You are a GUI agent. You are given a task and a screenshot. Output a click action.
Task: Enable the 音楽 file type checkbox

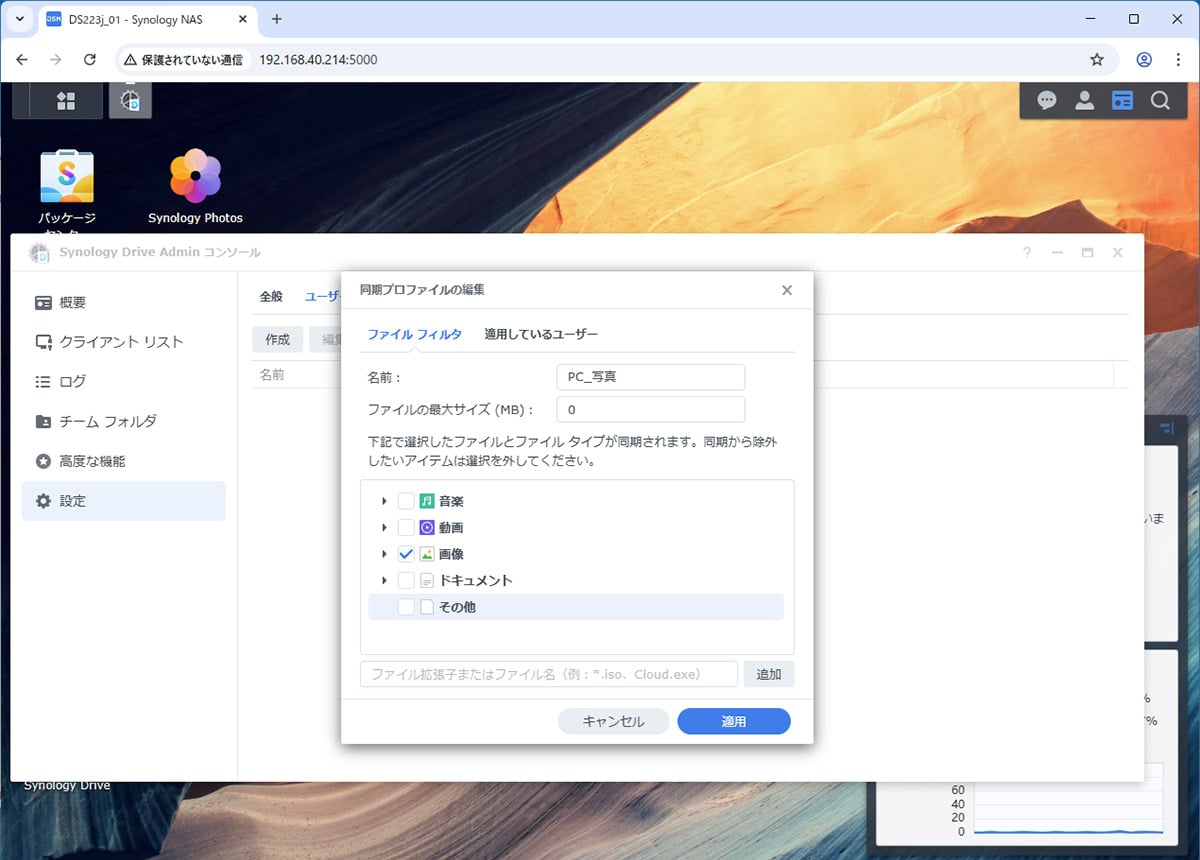406,501
